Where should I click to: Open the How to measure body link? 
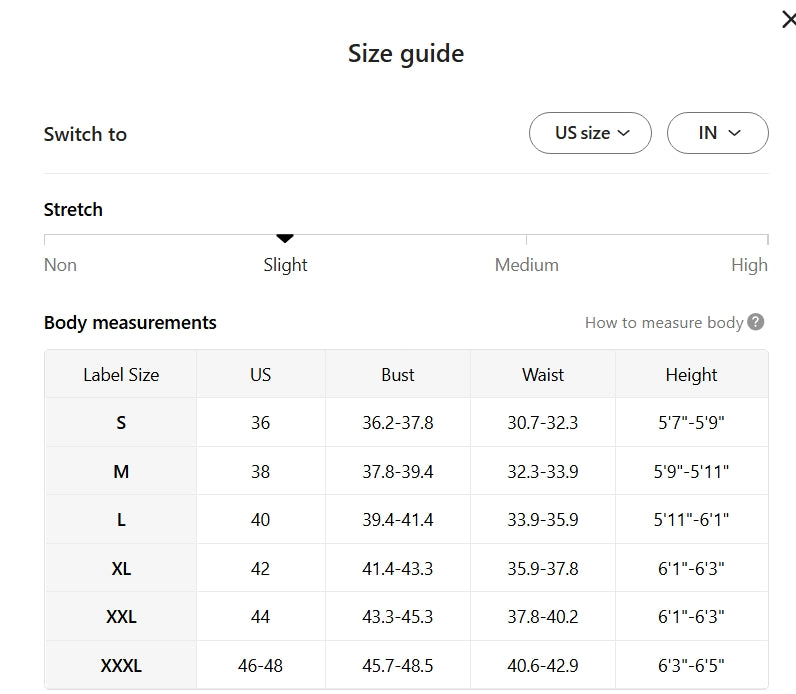[x=664, y=322]
